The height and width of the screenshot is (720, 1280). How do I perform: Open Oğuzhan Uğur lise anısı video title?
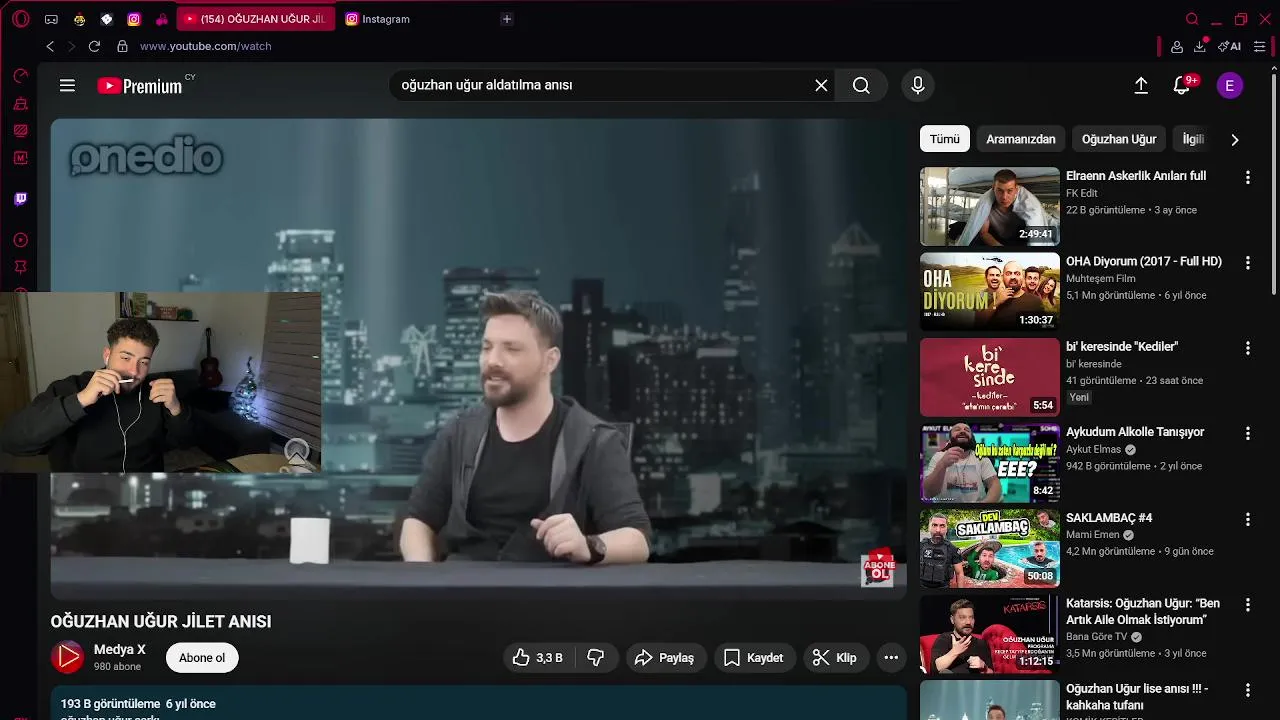pyautogui.click(x=1138, y=697)
